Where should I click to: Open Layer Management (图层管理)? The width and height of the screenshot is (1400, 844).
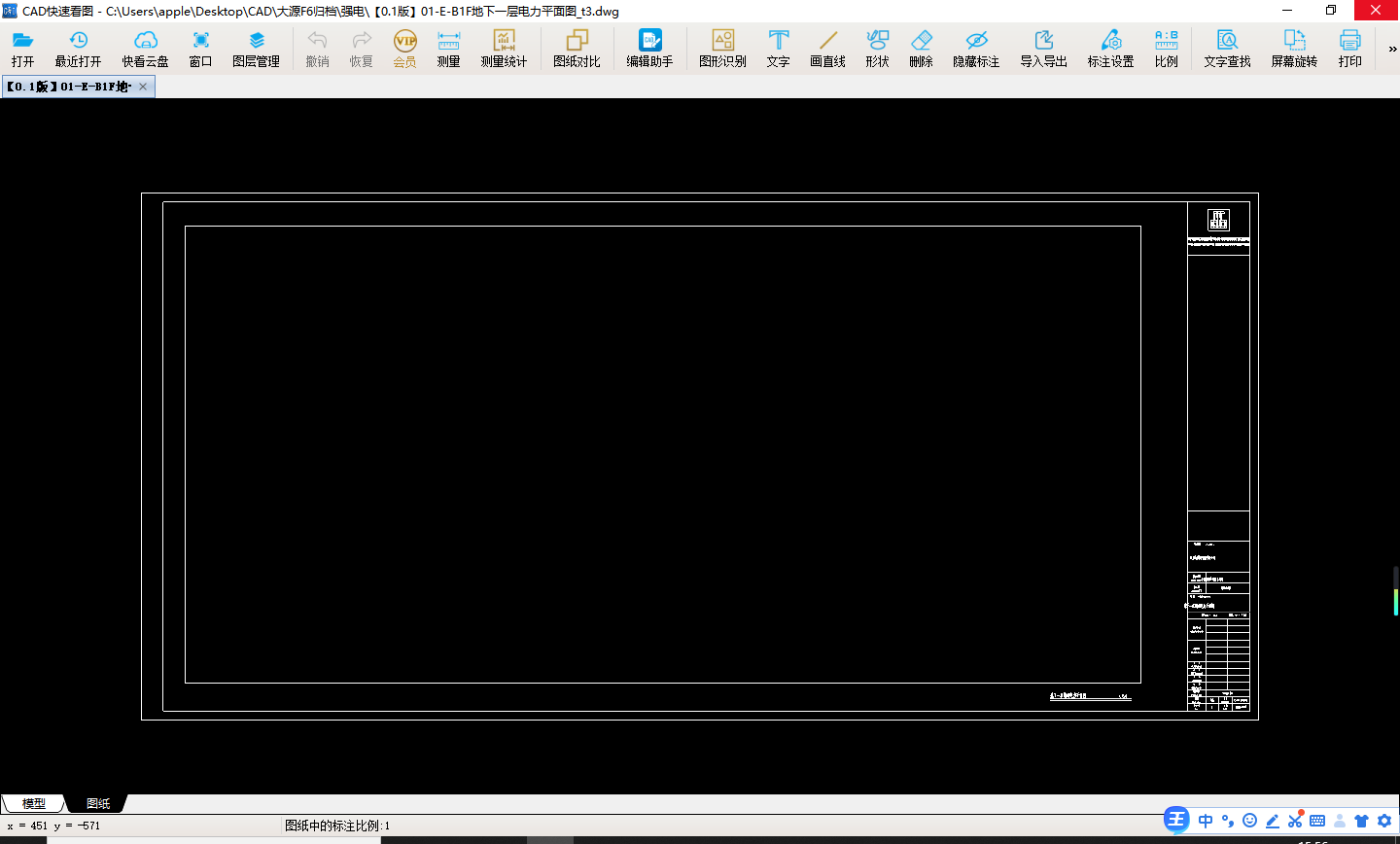coord(256,48)
